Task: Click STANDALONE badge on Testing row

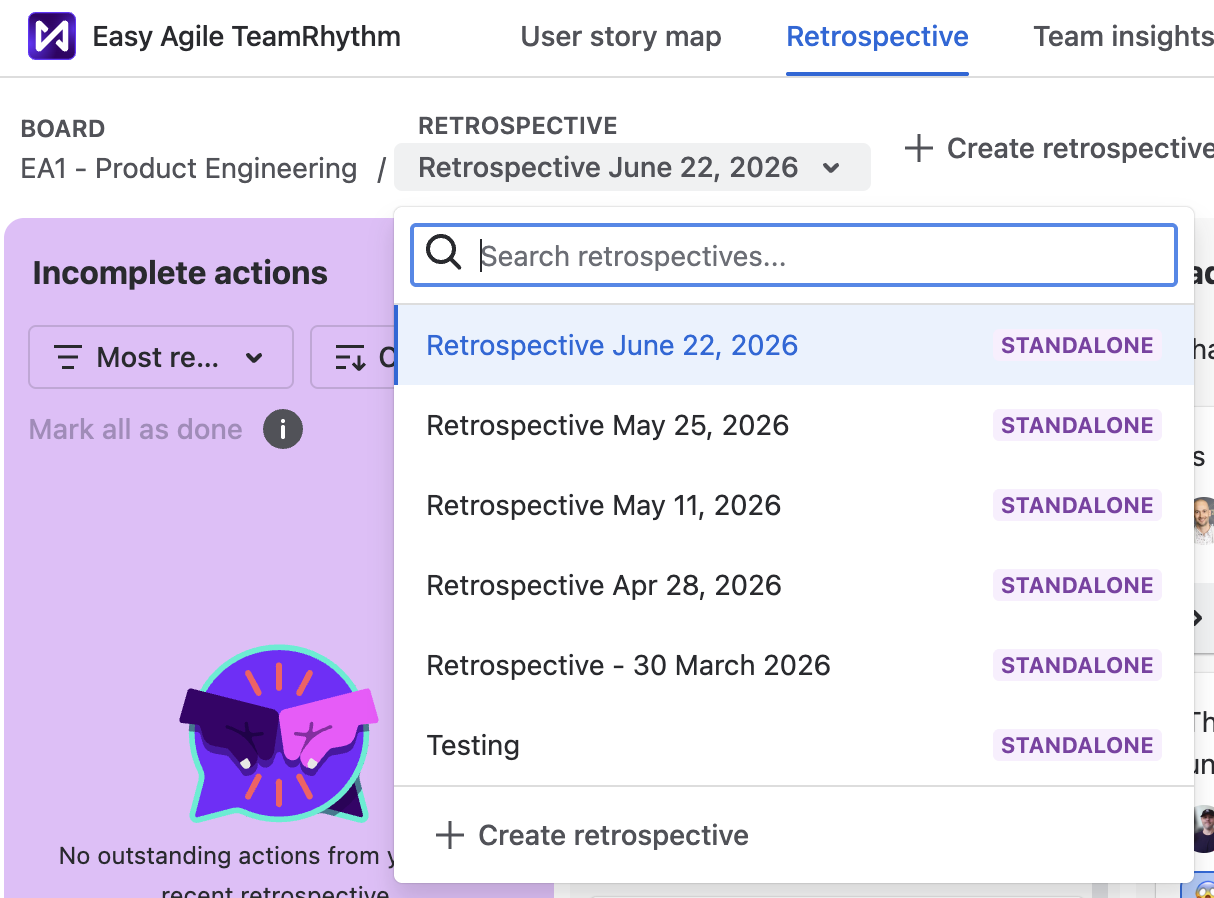Action: (x=1077, y=745)
